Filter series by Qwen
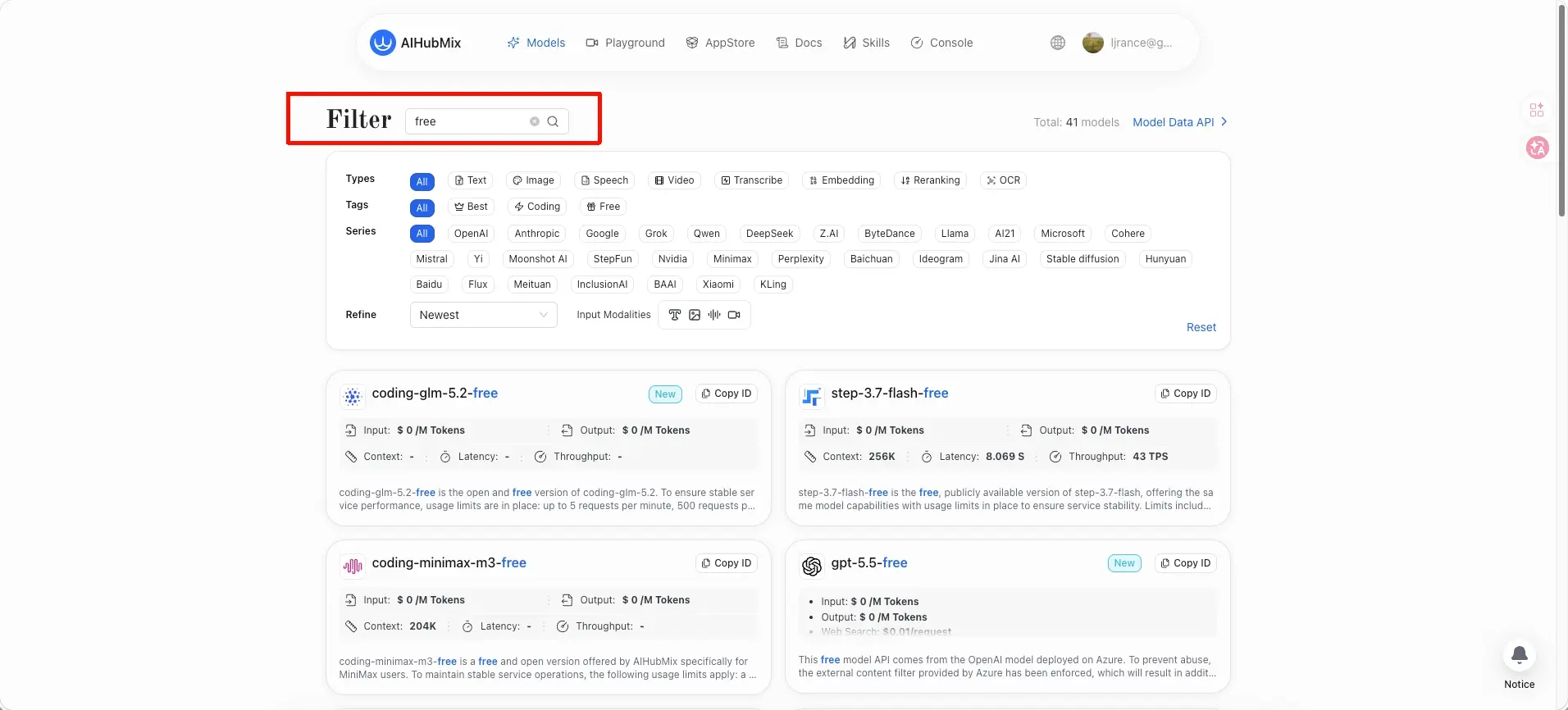 706,234
